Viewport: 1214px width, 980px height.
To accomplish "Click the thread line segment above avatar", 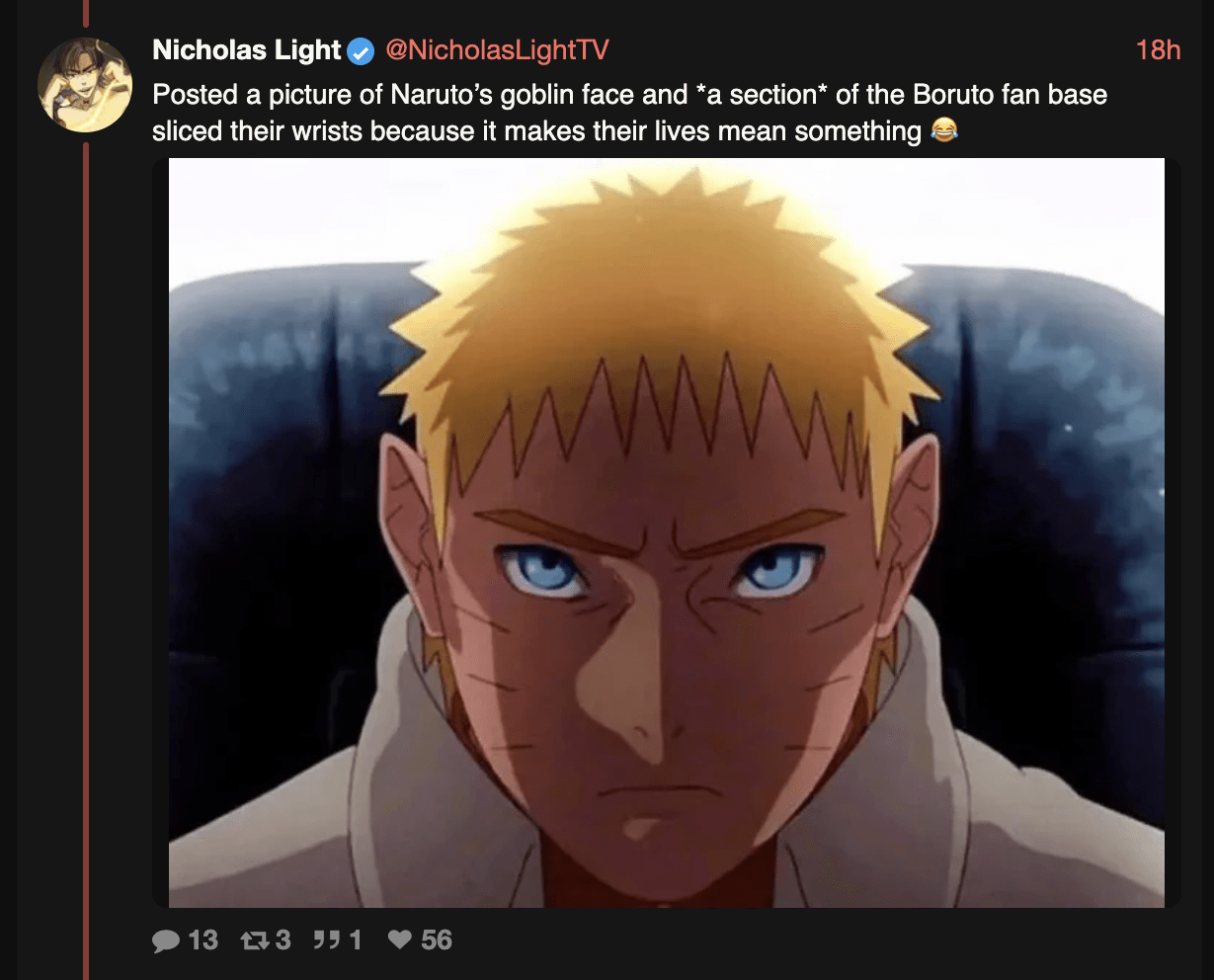I will click(x=86, y=13).
